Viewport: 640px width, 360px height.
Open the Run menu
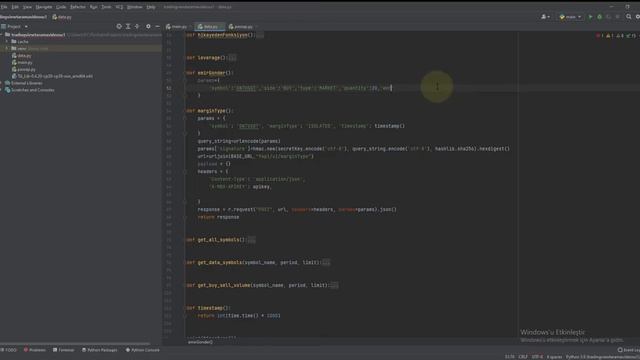pos(93,7)
